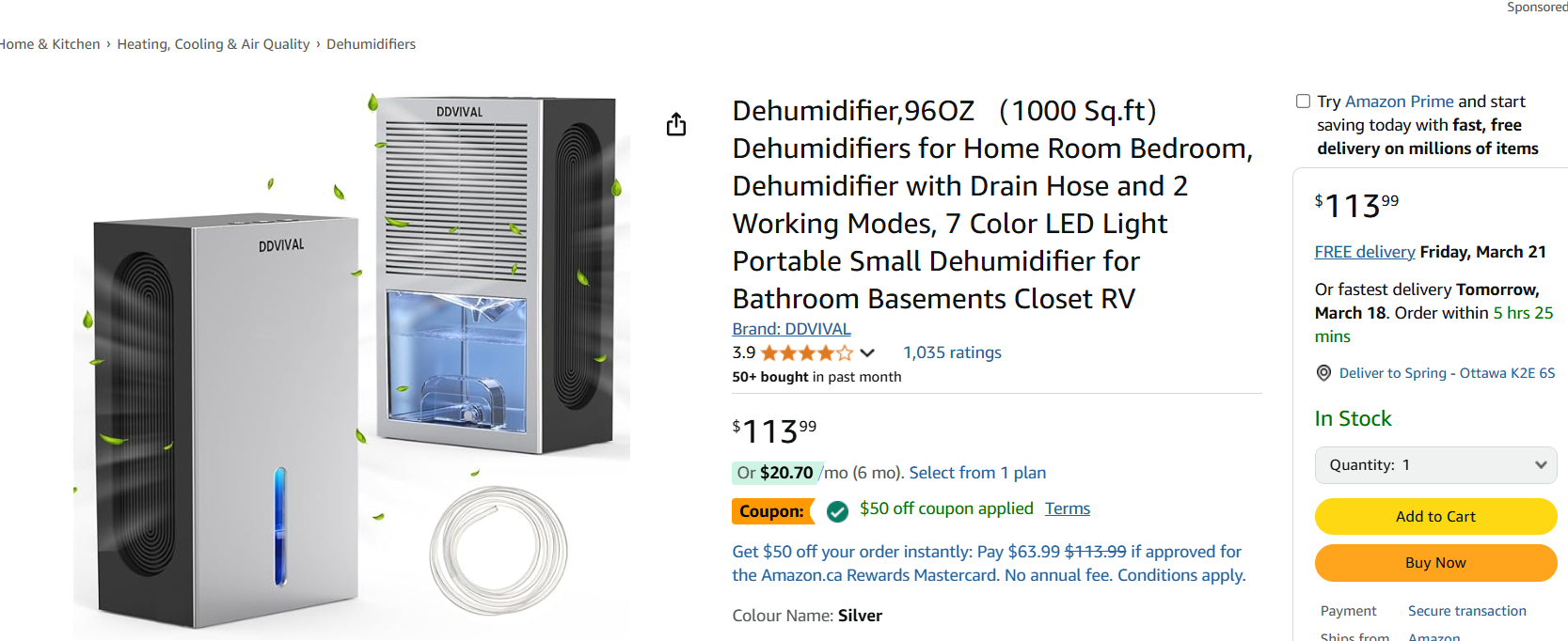The image size is (1568, 641).
Task: Open the Heating, Cooling & Air Quality breadcrumb
Action: (214, 43)
